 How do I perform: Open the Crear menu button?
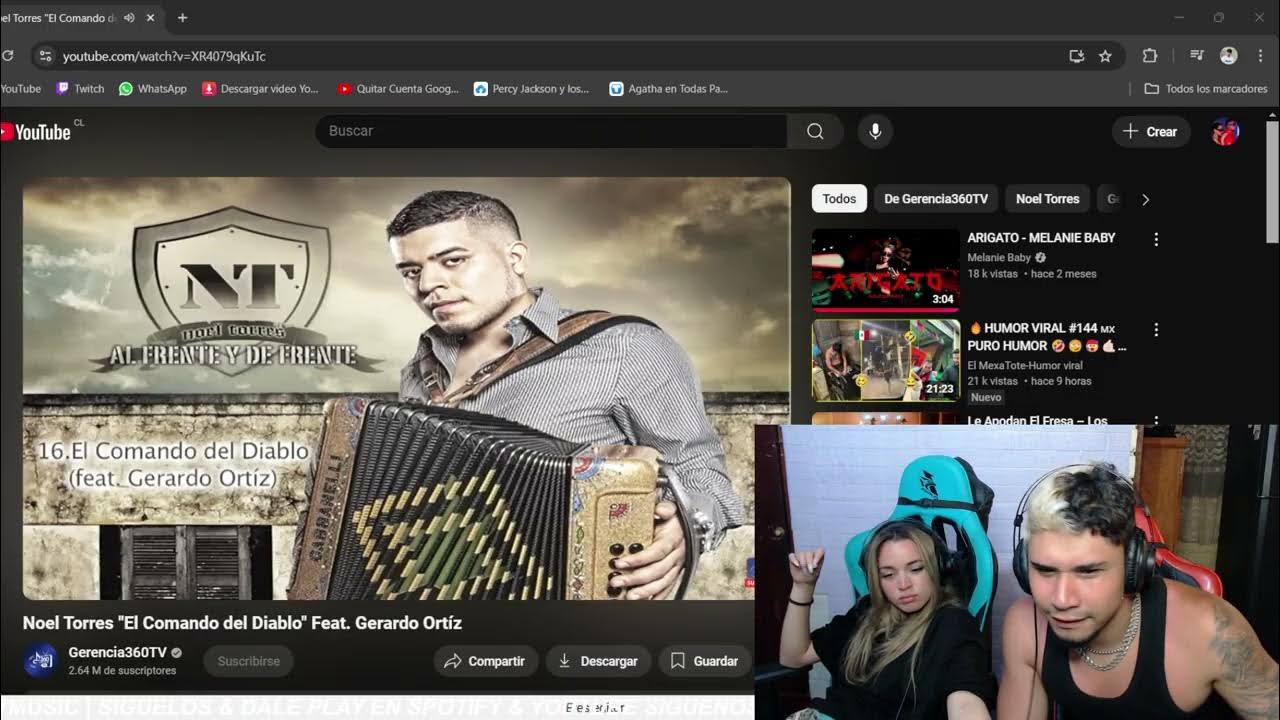pos(1151,131)
